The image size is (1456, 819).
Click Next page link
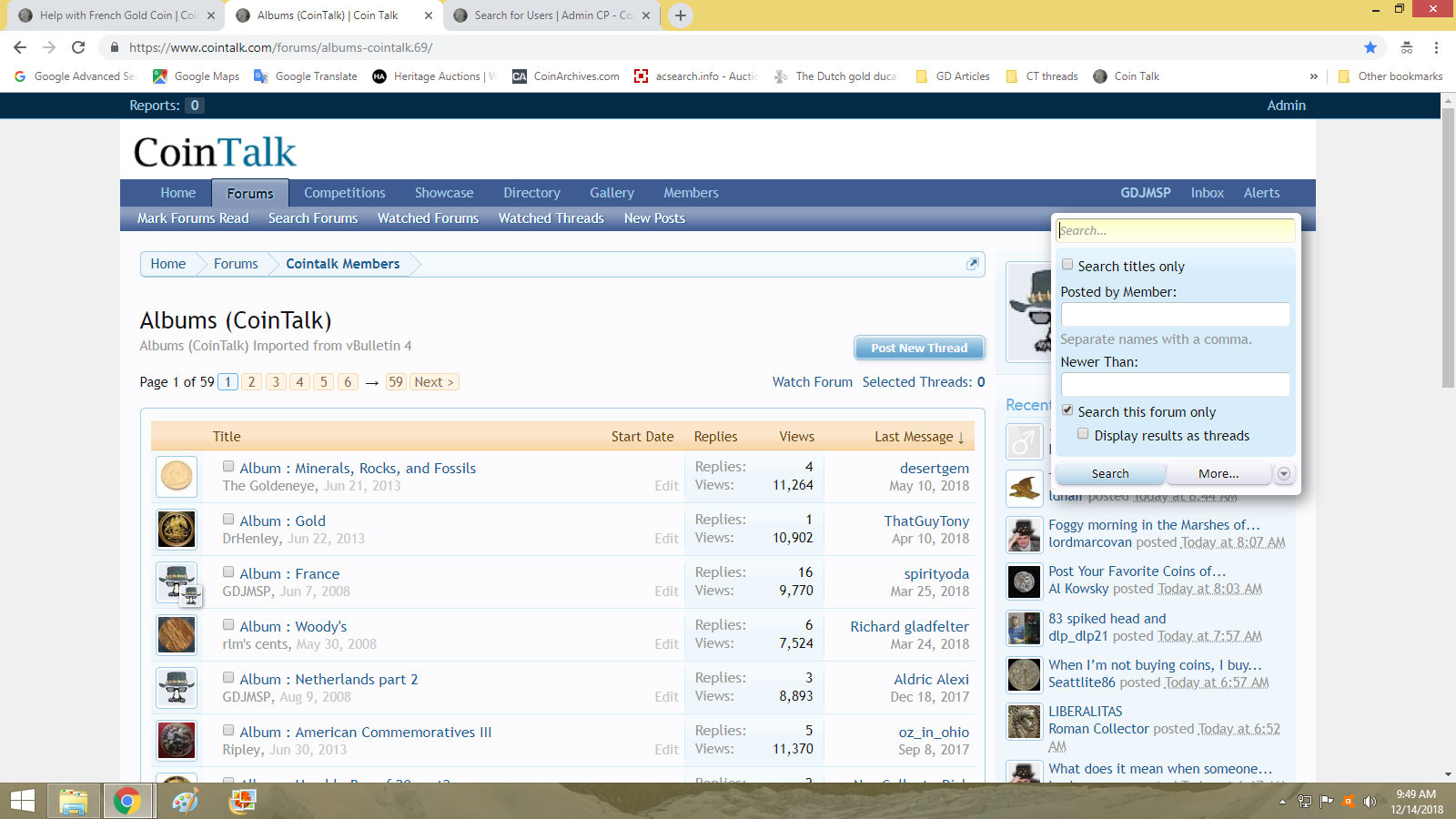click(x=434, y=382)
